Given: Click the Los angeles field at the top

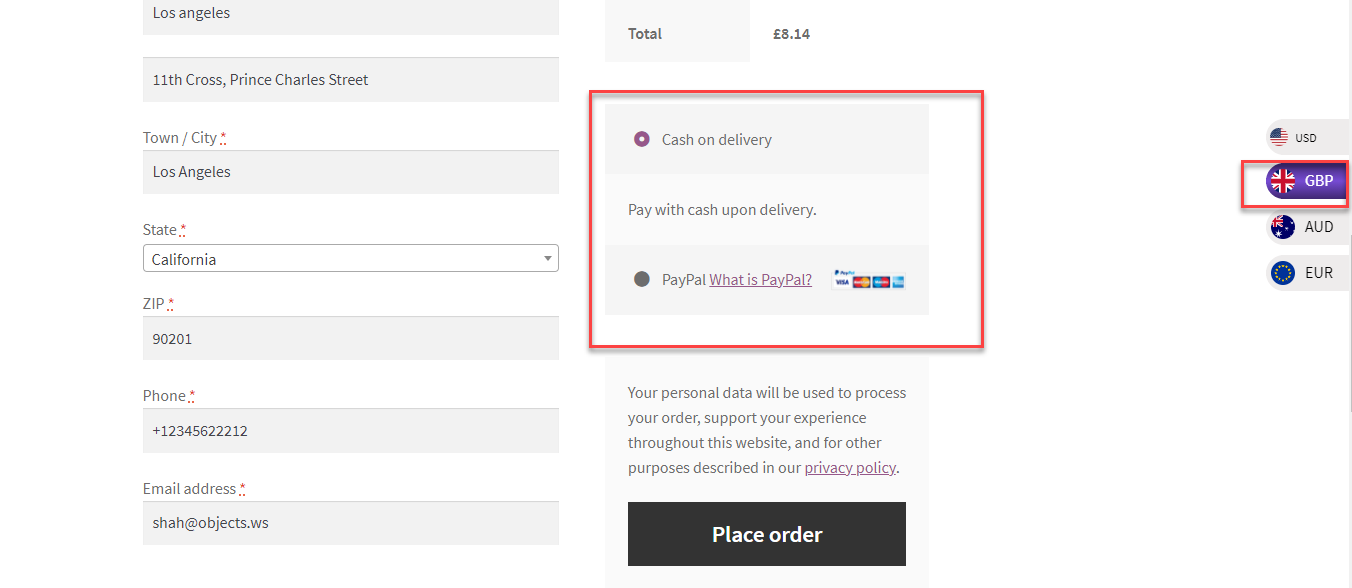Looking at the screenshot, I should coord(350,15).
